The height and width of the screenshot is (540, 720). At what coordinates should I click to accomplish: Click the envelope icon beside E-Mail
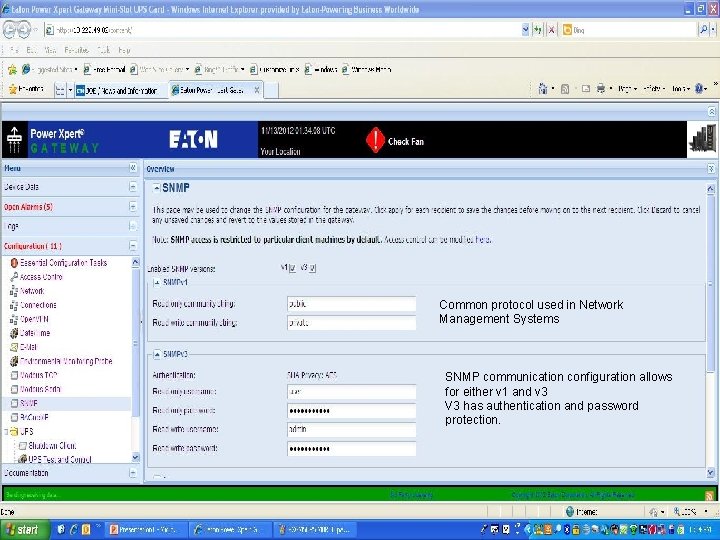[x=14, y=347]
